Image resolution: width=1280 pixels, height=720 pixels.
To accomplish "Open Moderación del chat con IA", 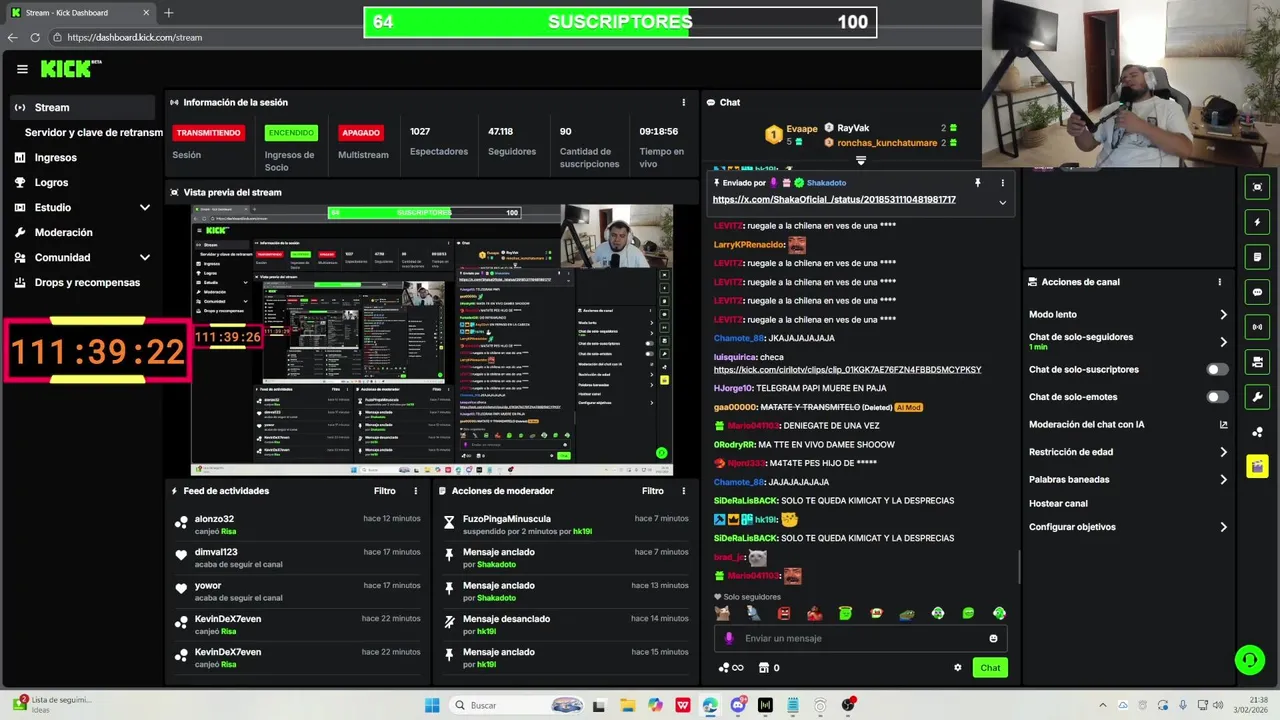I will tap(1128, 424).
